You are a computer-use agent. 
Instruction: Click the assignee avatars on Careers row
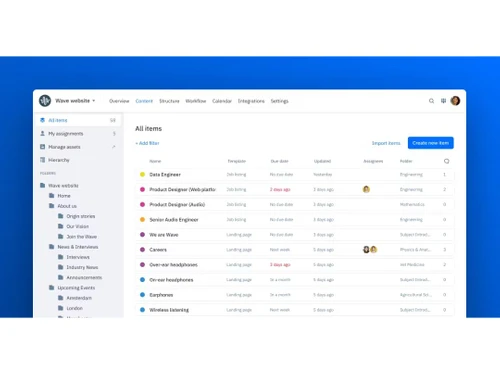coord(370,249)
